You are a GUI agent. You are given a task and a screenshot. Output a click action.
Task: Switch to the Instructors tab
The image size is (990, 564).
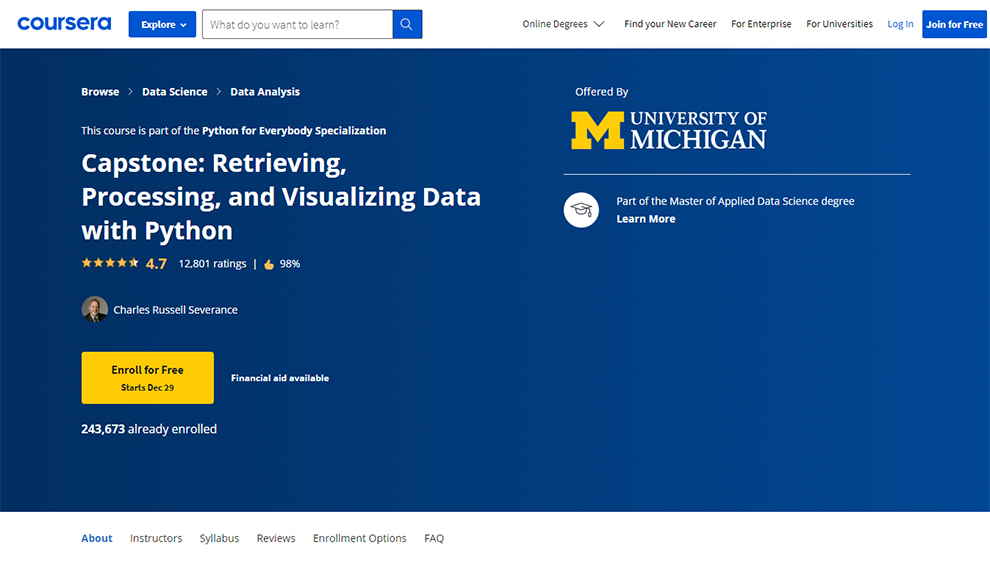pos(156,538)
